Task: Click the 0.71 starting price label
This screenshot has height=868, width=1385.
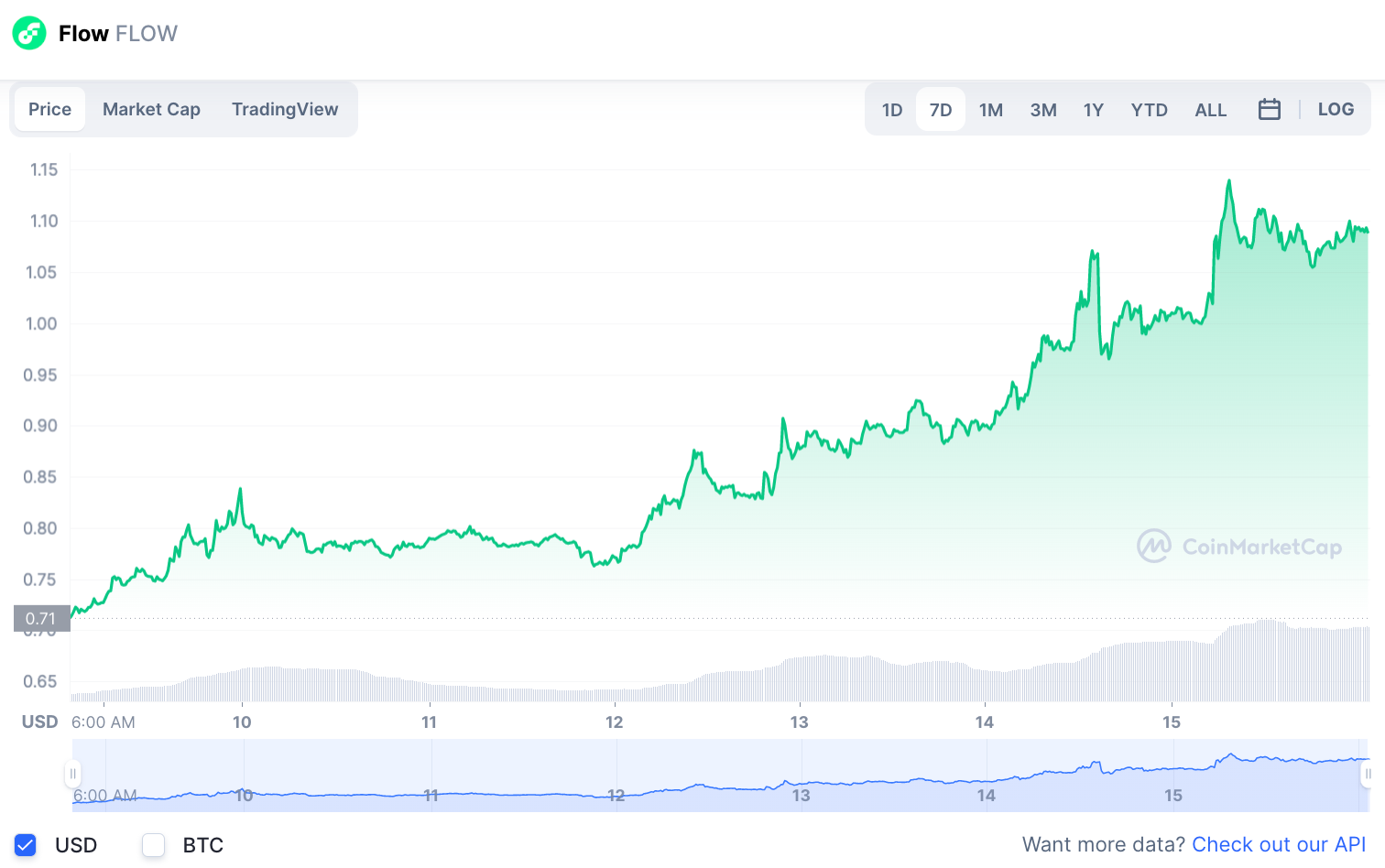Action: coord(41,619)
